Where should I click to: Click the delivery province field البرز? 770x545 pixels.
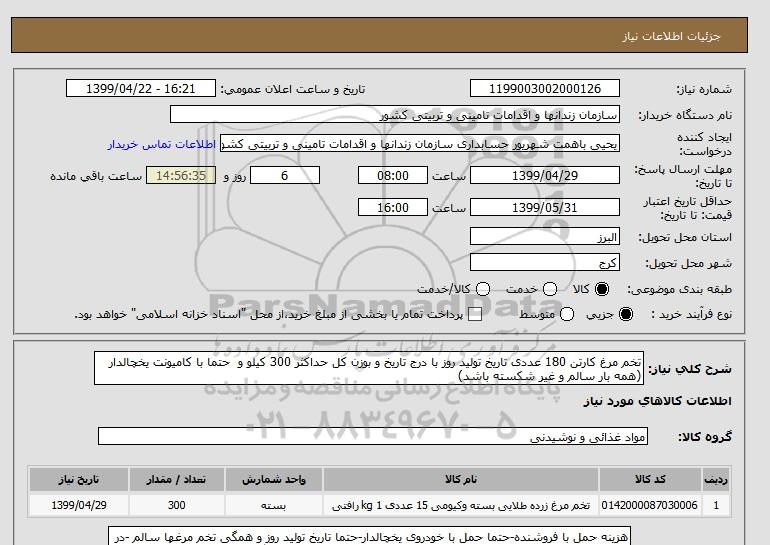point(545,236)
